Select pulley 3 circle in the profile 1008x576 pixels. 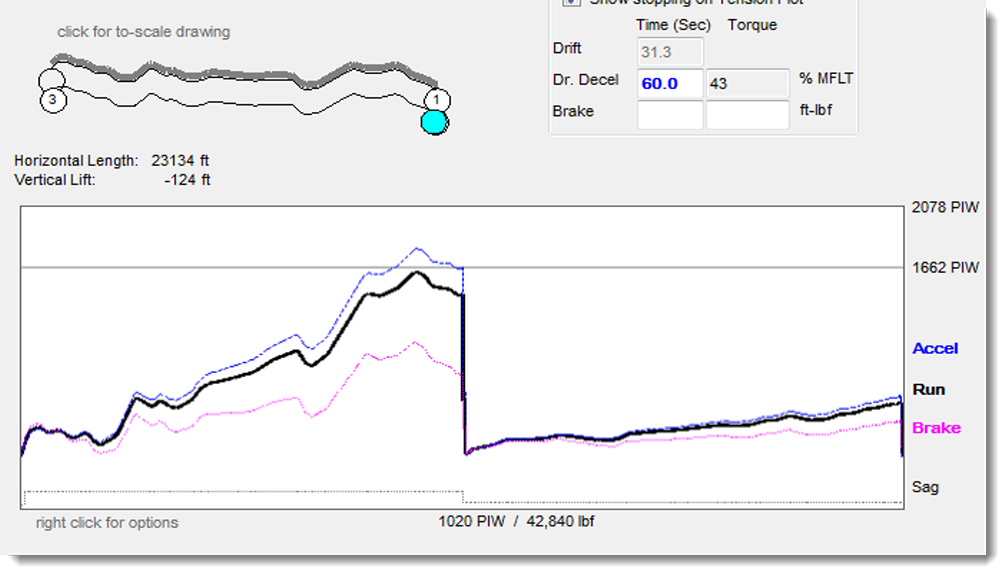(53, 100)
